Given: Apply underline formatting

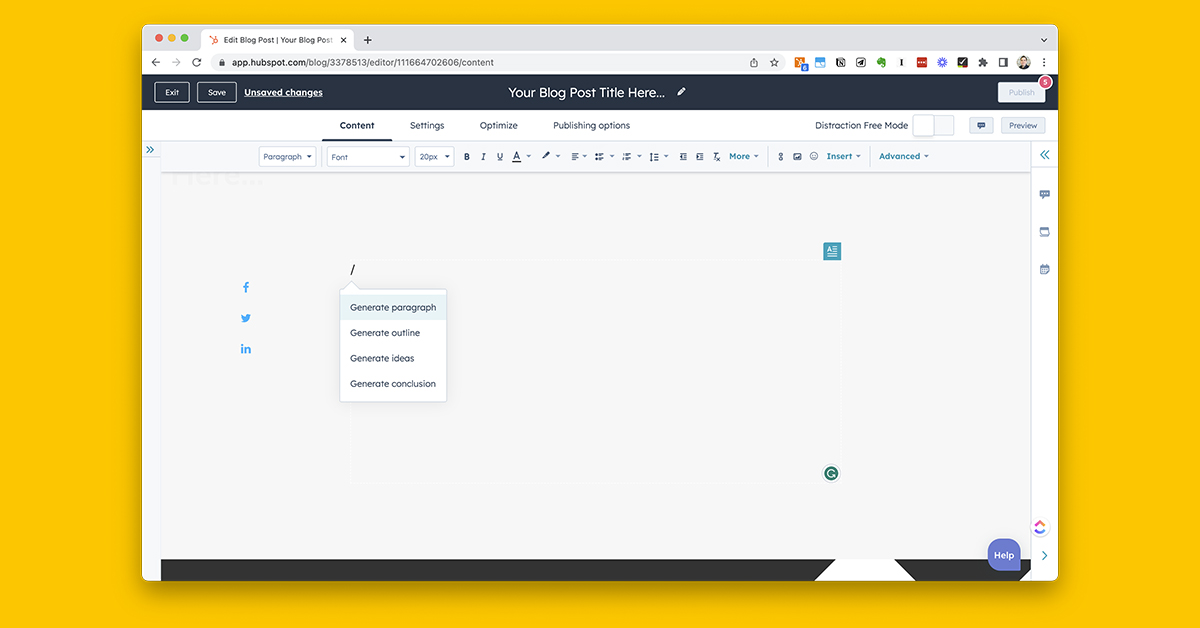Looking at the screenshot, I should (500, 157).
